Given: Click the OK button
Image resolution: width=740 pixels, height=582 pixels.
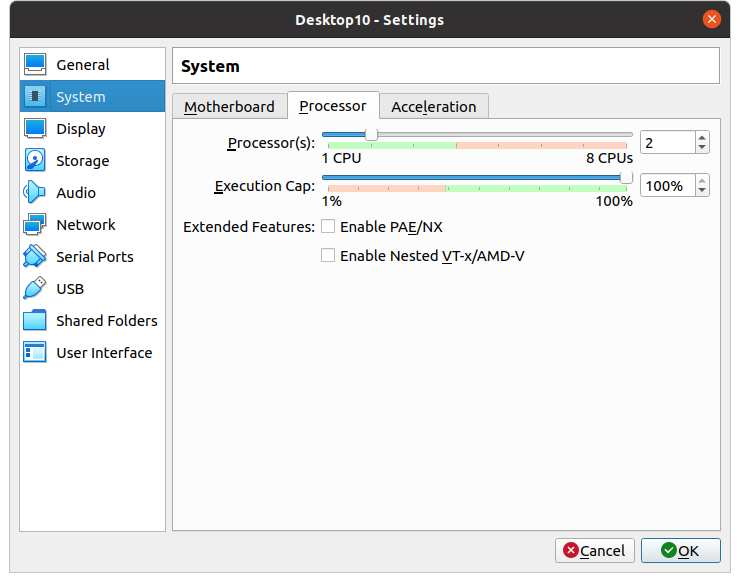Looking at the screenshot, I should [x=680, y=550].
